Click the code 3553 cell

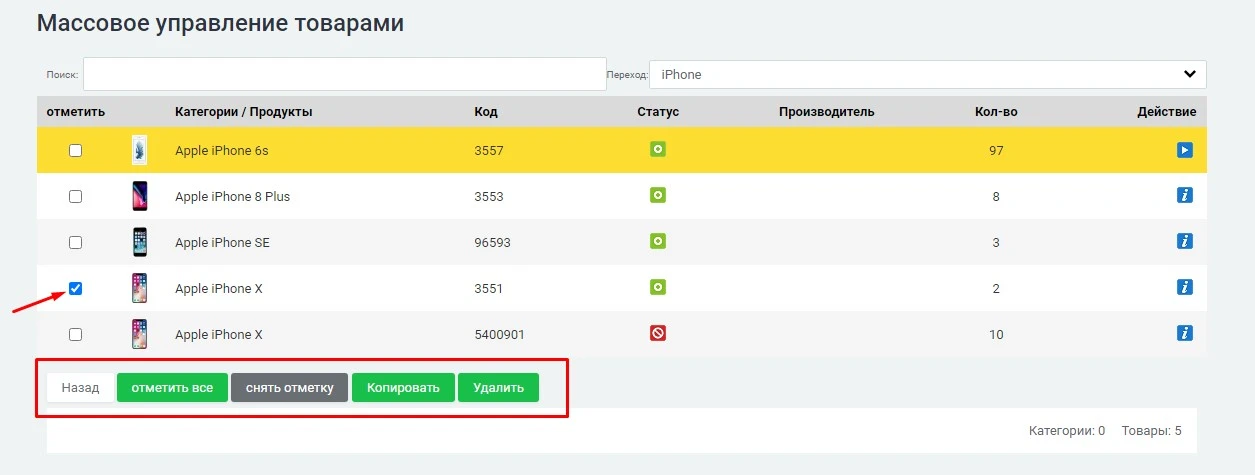pos(489,196)
